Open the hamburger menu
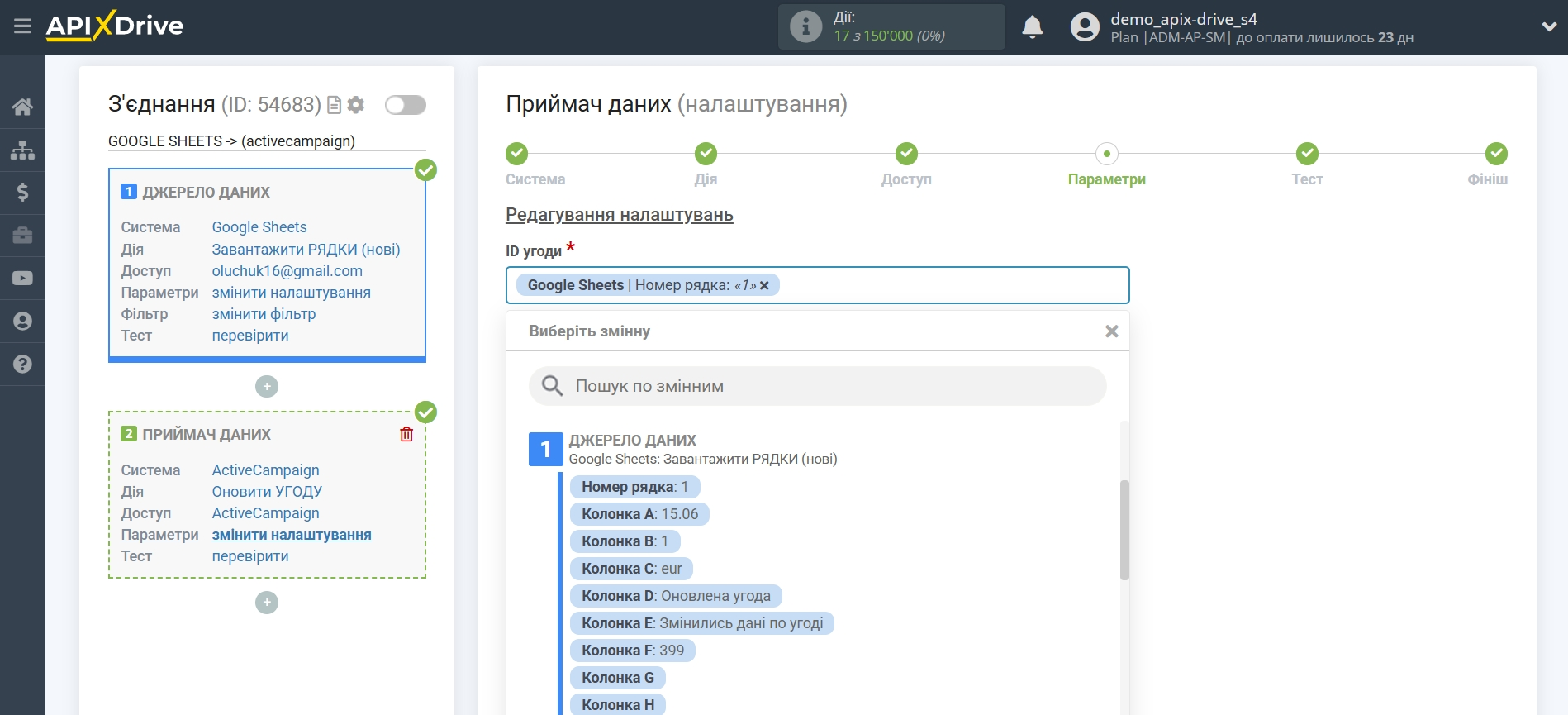Screen dimensions: 1568x715 [x=22, y=26]
